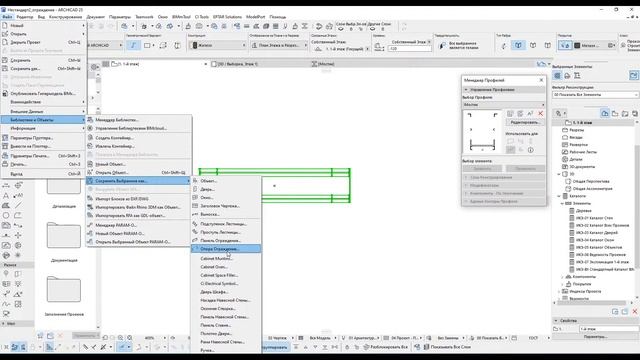Click the Library Manager icon in submenu

(90, 120)
